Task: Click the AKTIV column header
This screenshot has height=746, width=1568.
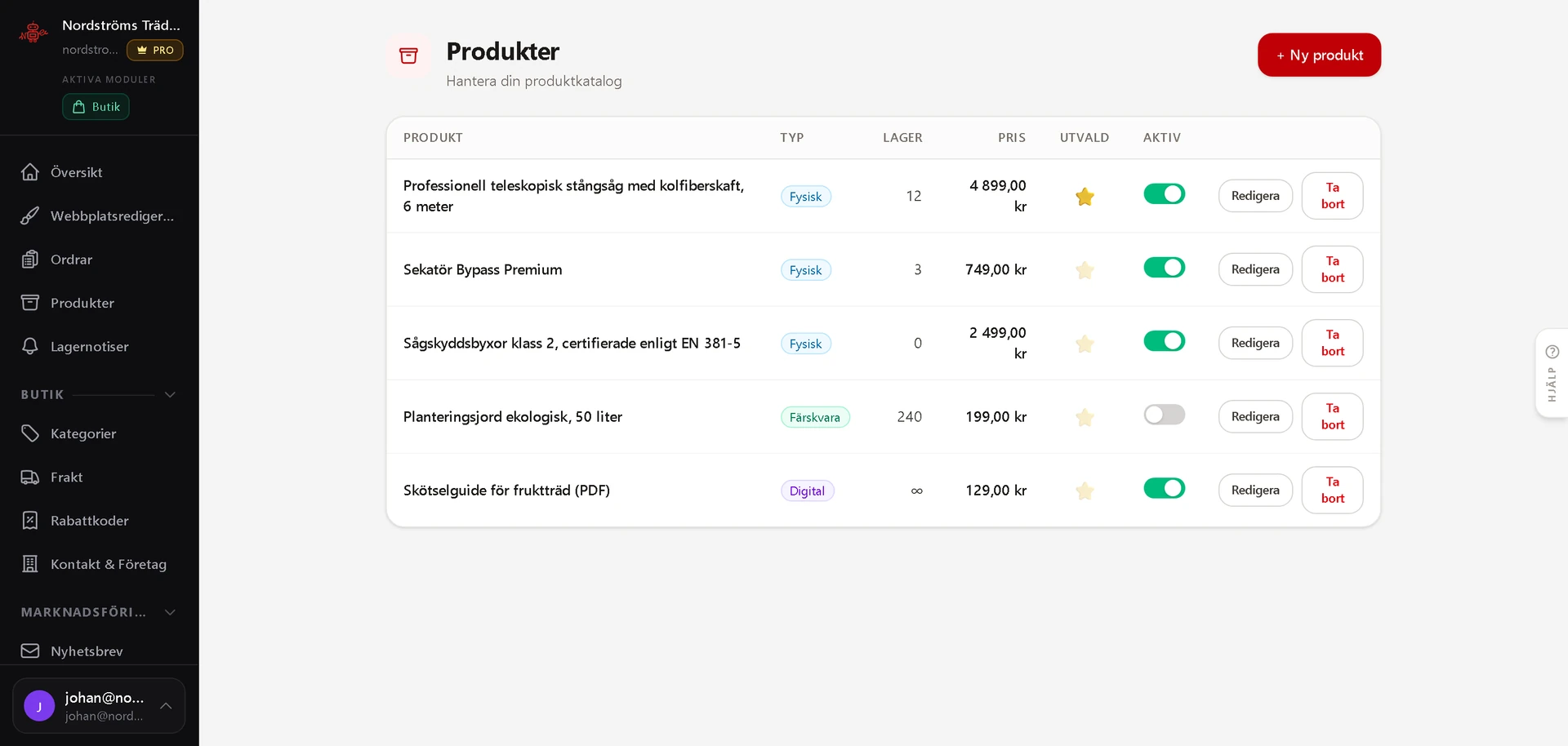Action: (1161, 138)
